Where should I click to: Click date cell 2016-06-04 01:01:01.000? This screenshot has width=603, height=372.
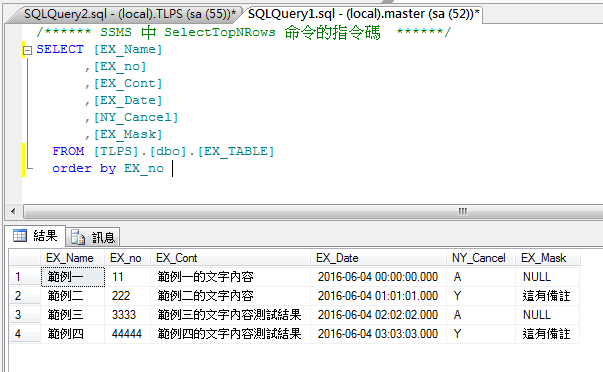tap(378, 296)
